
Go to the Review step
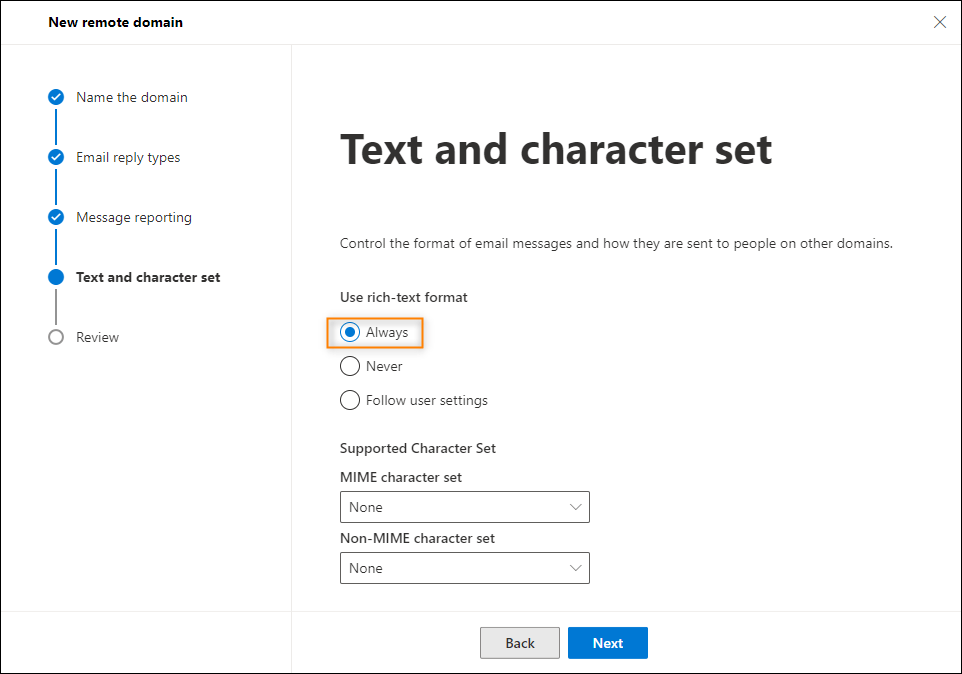coord(99,337)
